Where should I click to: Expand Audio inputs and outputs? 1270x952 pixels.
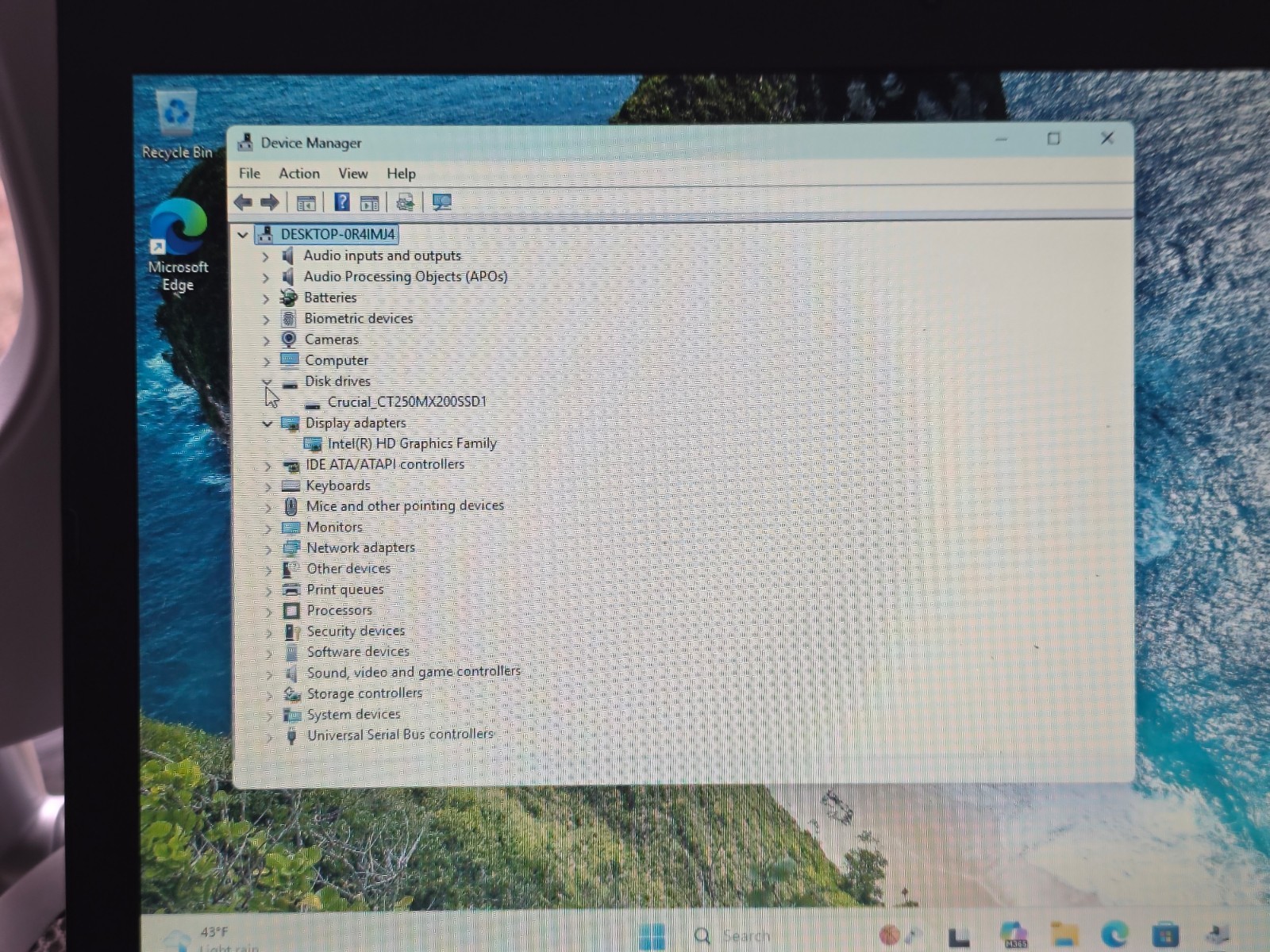[x=266, y=256]
